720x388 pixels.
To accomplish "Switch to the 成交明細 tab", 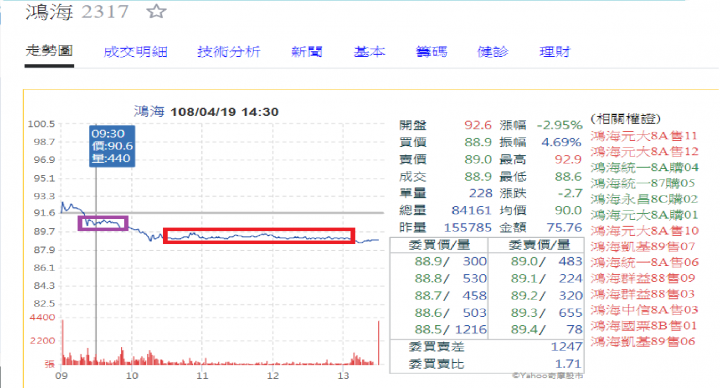I will [x=135, y=52].
